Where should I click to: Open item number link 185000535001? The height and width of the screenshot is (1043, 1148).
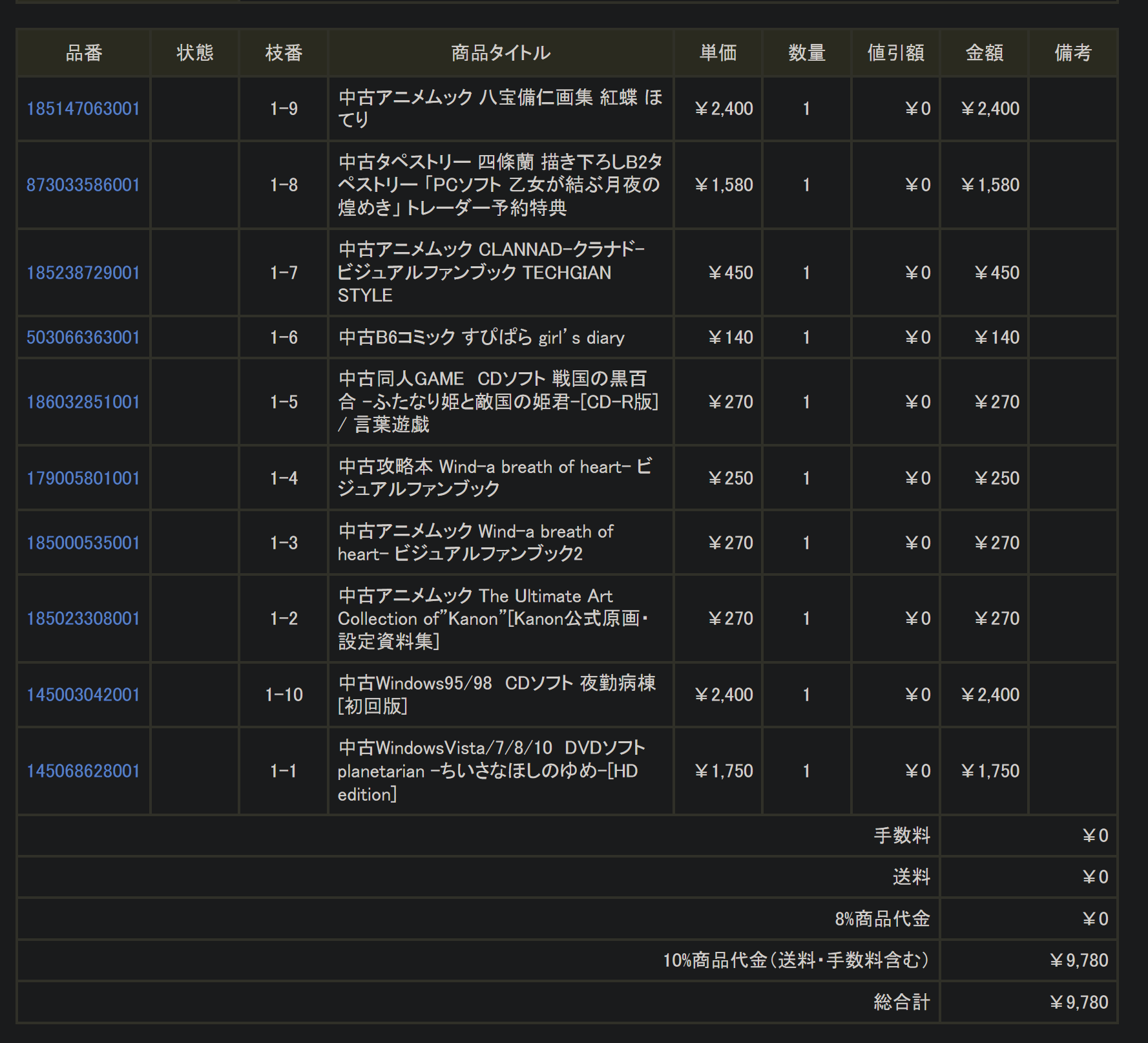click(x=83, y=543)
